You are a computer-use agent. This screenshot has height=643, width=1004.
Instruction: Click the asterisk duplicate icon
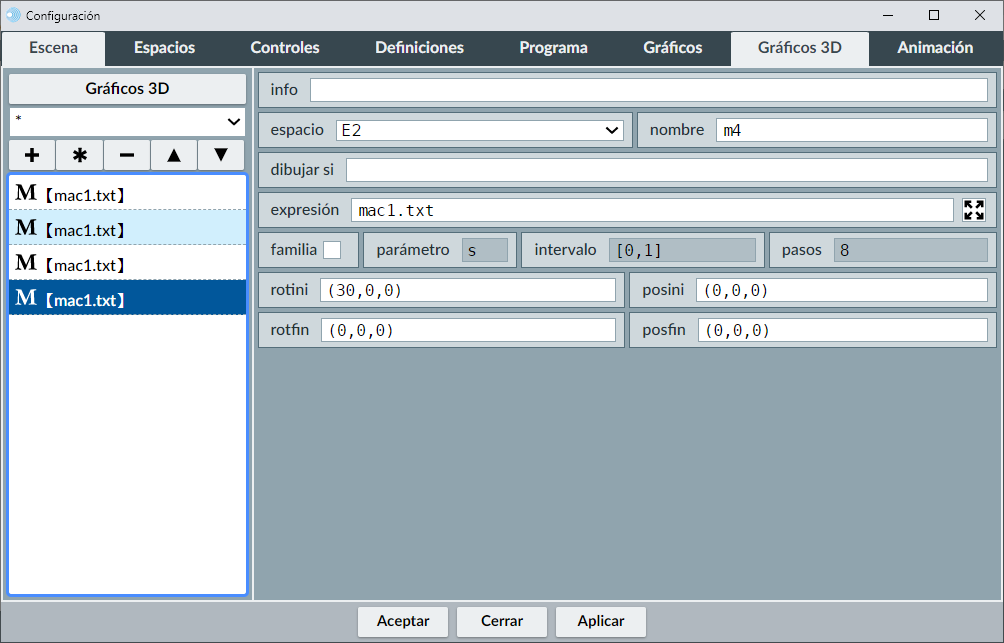(80, 155)
